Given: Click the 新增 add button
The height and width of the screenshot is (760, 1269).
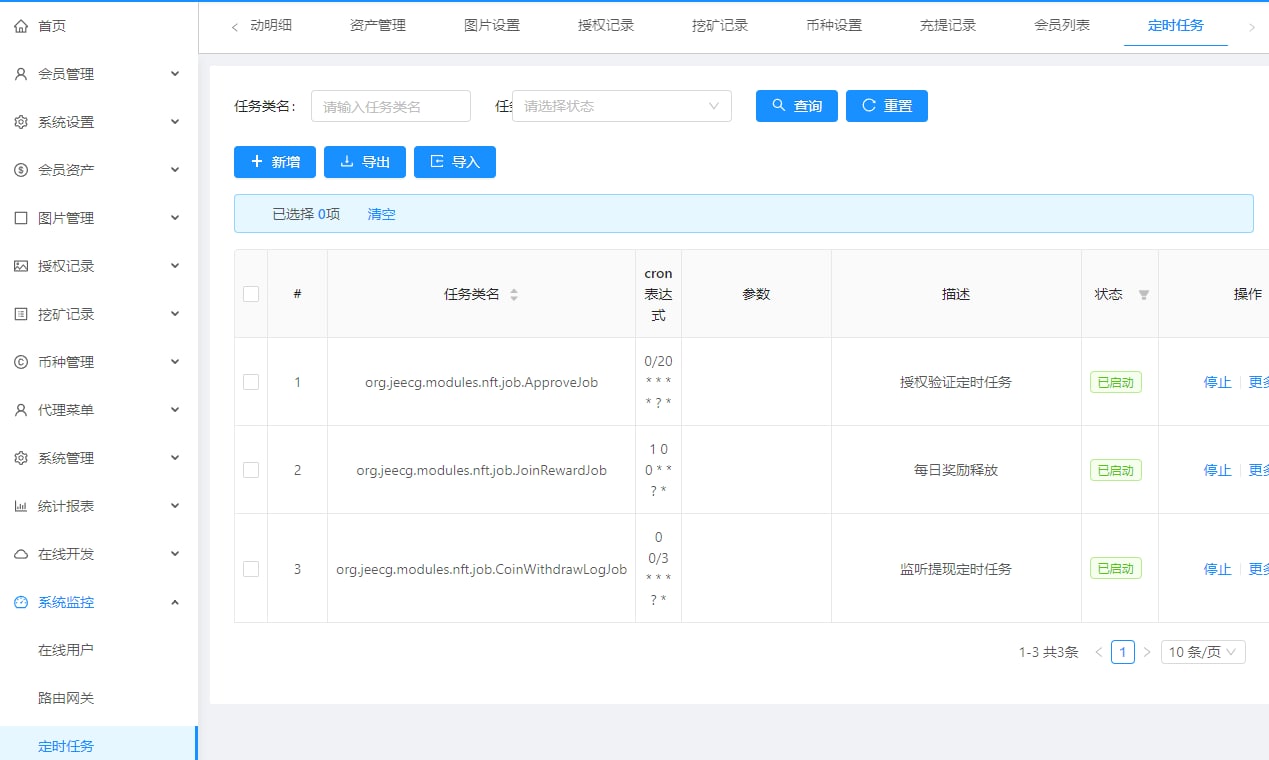Looking at the screenshot, I should pyautogui.click(x=275, y=162).
